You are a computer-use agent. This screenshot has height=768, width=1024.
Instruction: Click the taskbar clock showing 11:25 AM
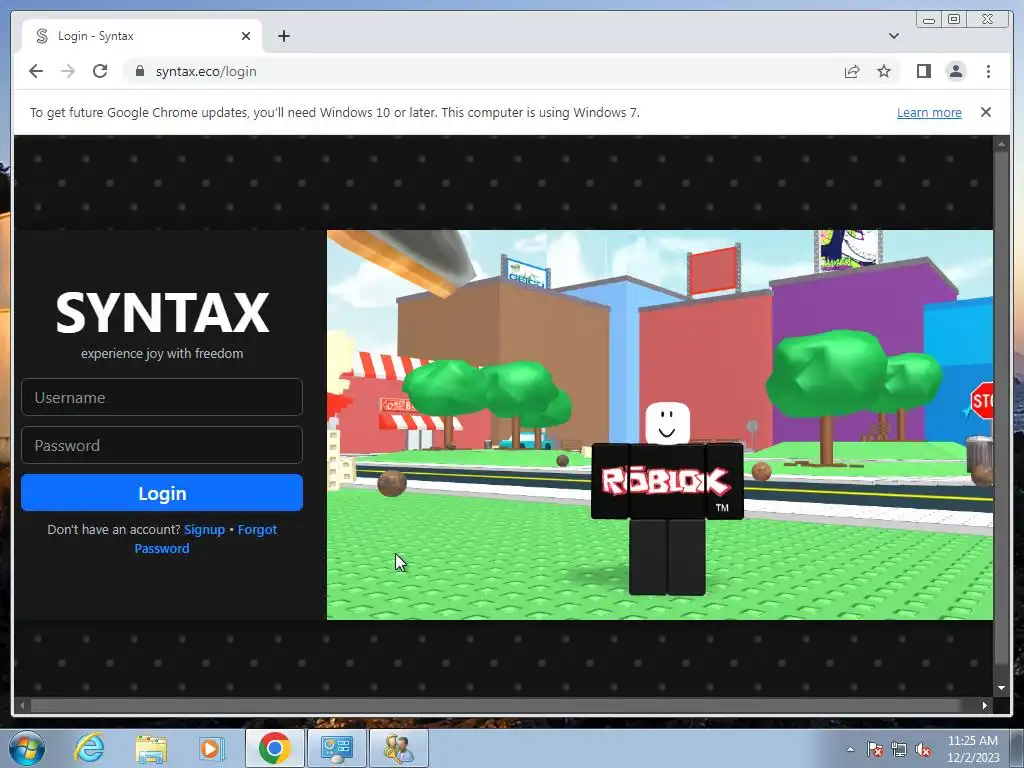point(973,749)
